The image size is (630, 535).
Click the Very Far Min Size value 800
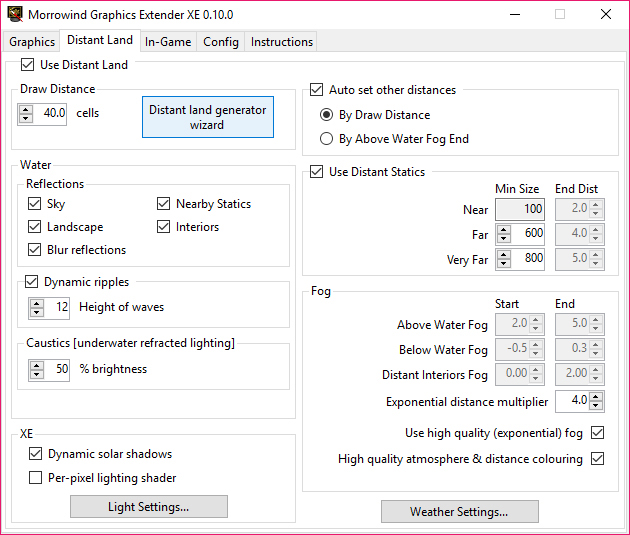(527, 259)
